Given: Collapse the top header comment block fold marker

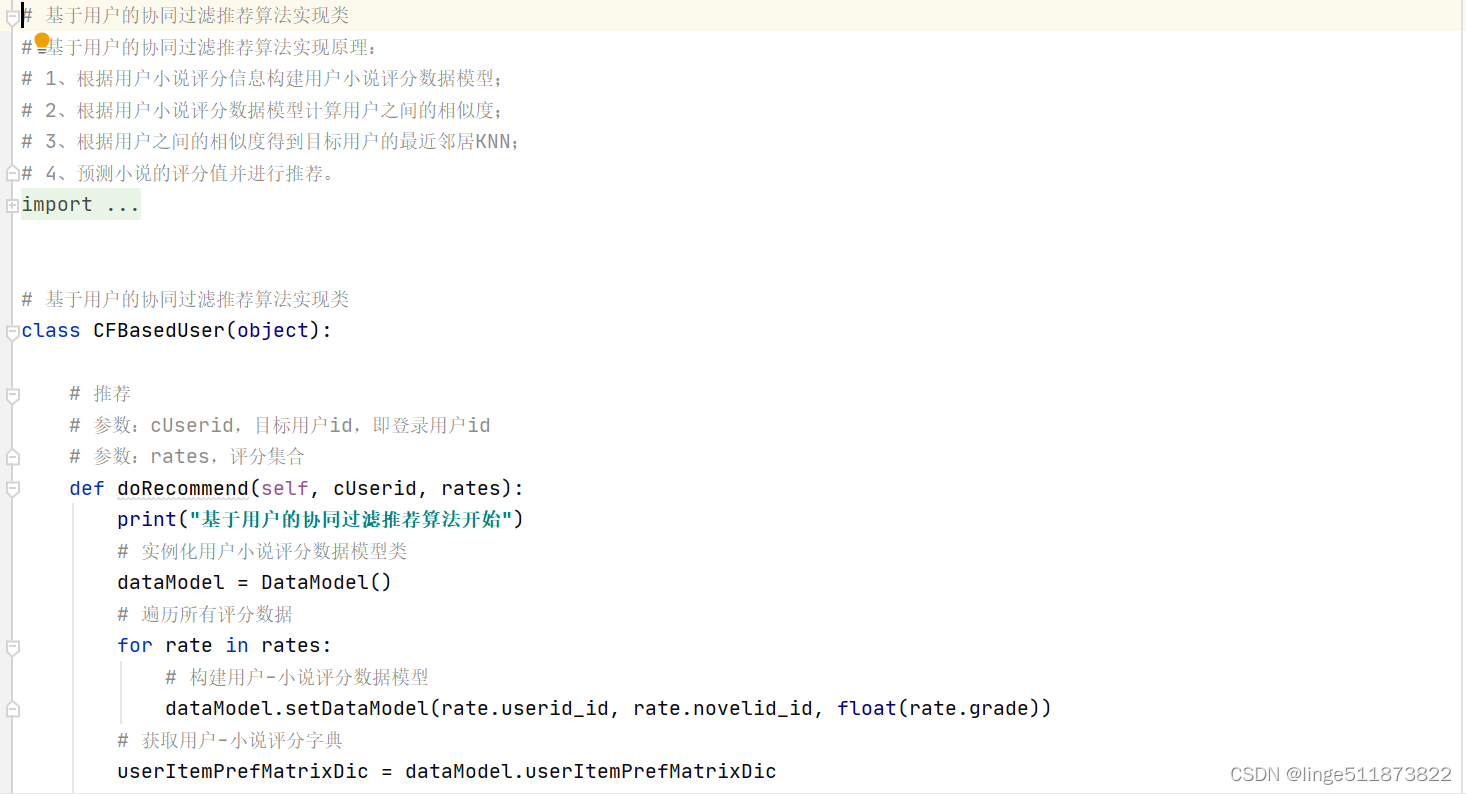Looking at the screenshot, I should 12,16.
